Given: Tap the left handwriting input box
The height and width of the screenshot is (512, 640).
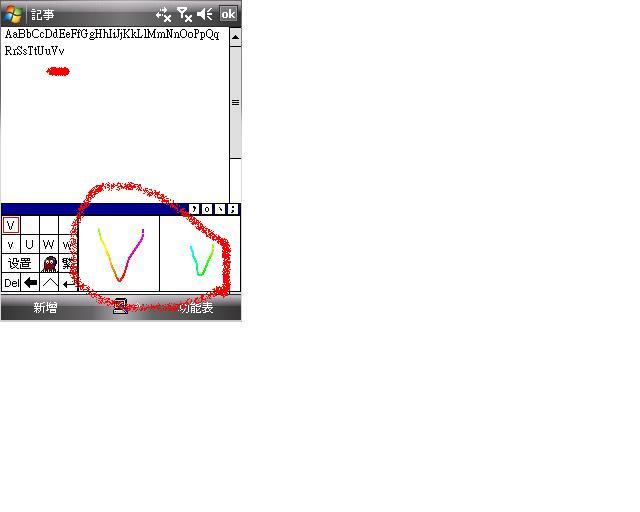Looking at the screenshot, I should tap(120, 254).
